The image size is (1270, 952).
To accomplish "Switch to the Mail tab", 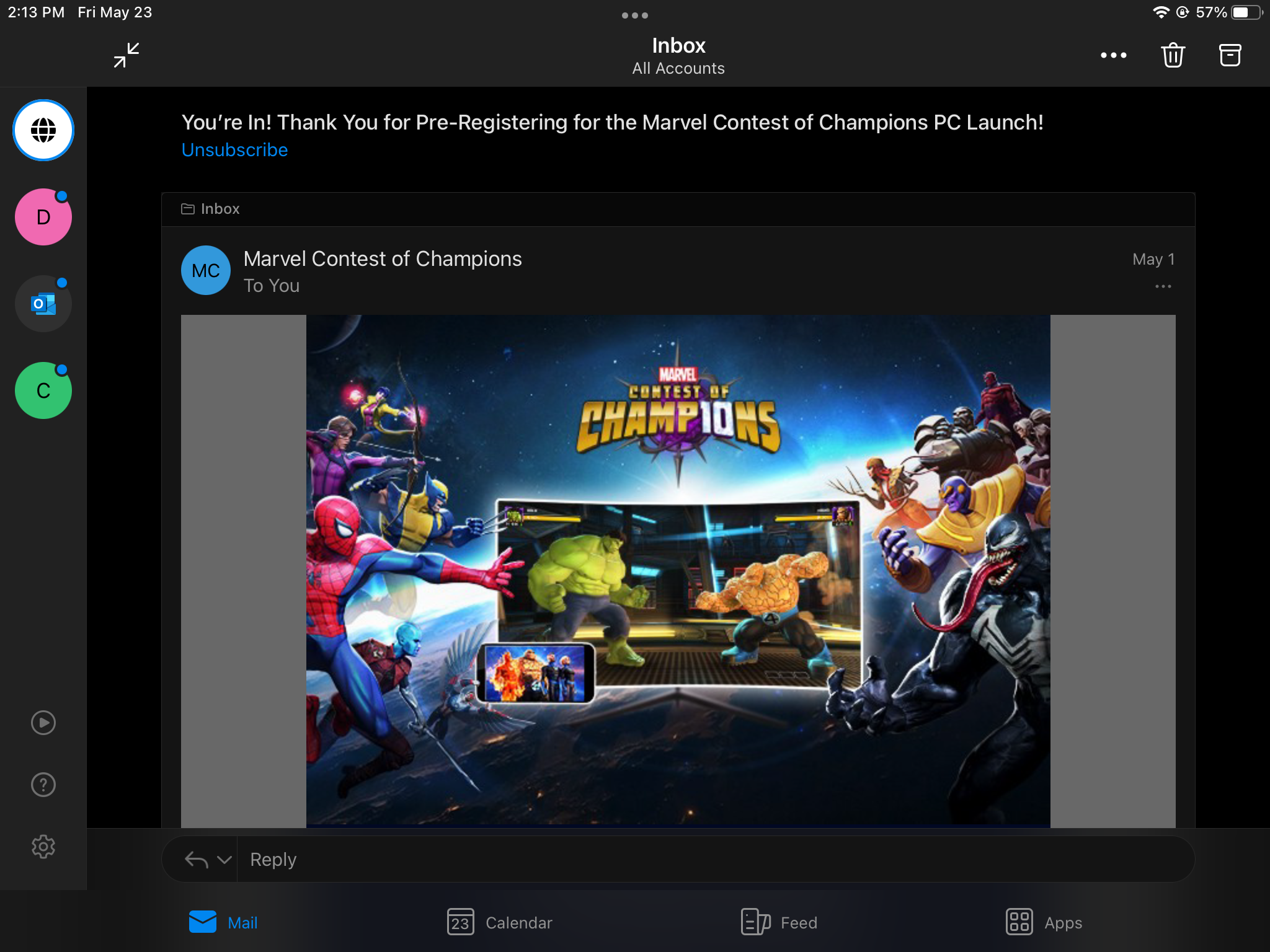I will (x=223, y=922).
